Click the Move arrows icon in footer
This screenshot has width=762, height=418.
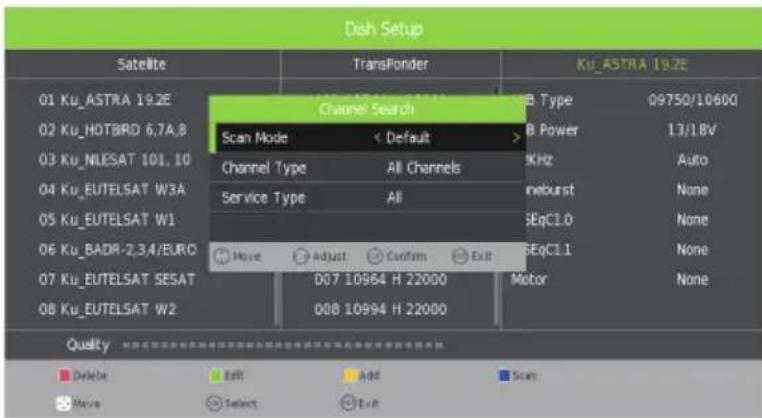pos(64,403)
